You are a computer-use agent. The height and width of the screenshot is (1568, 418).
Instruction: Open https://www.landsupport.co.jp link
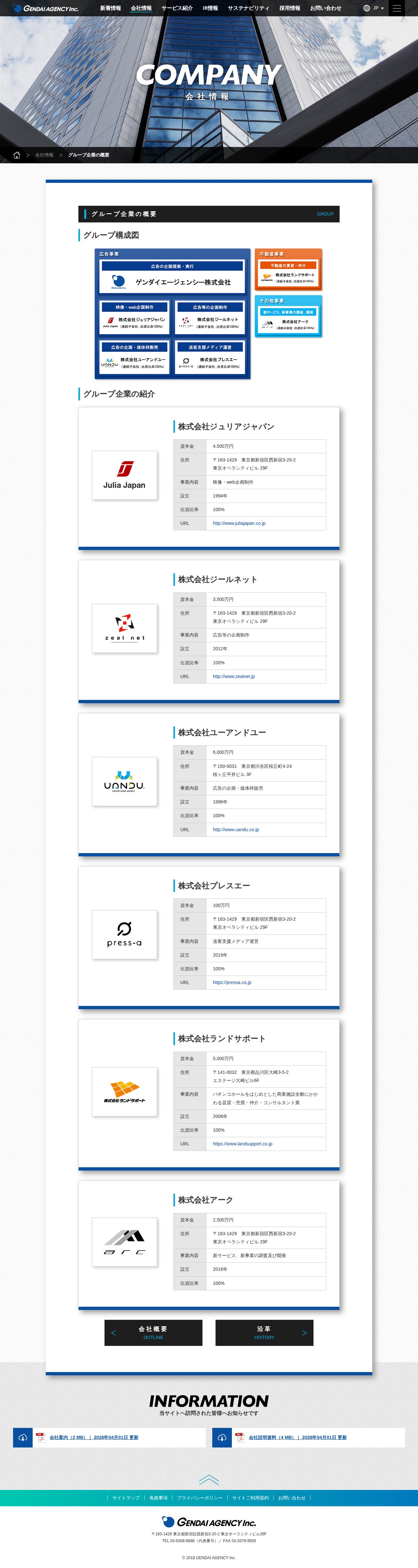click(x=242, y=1144)
